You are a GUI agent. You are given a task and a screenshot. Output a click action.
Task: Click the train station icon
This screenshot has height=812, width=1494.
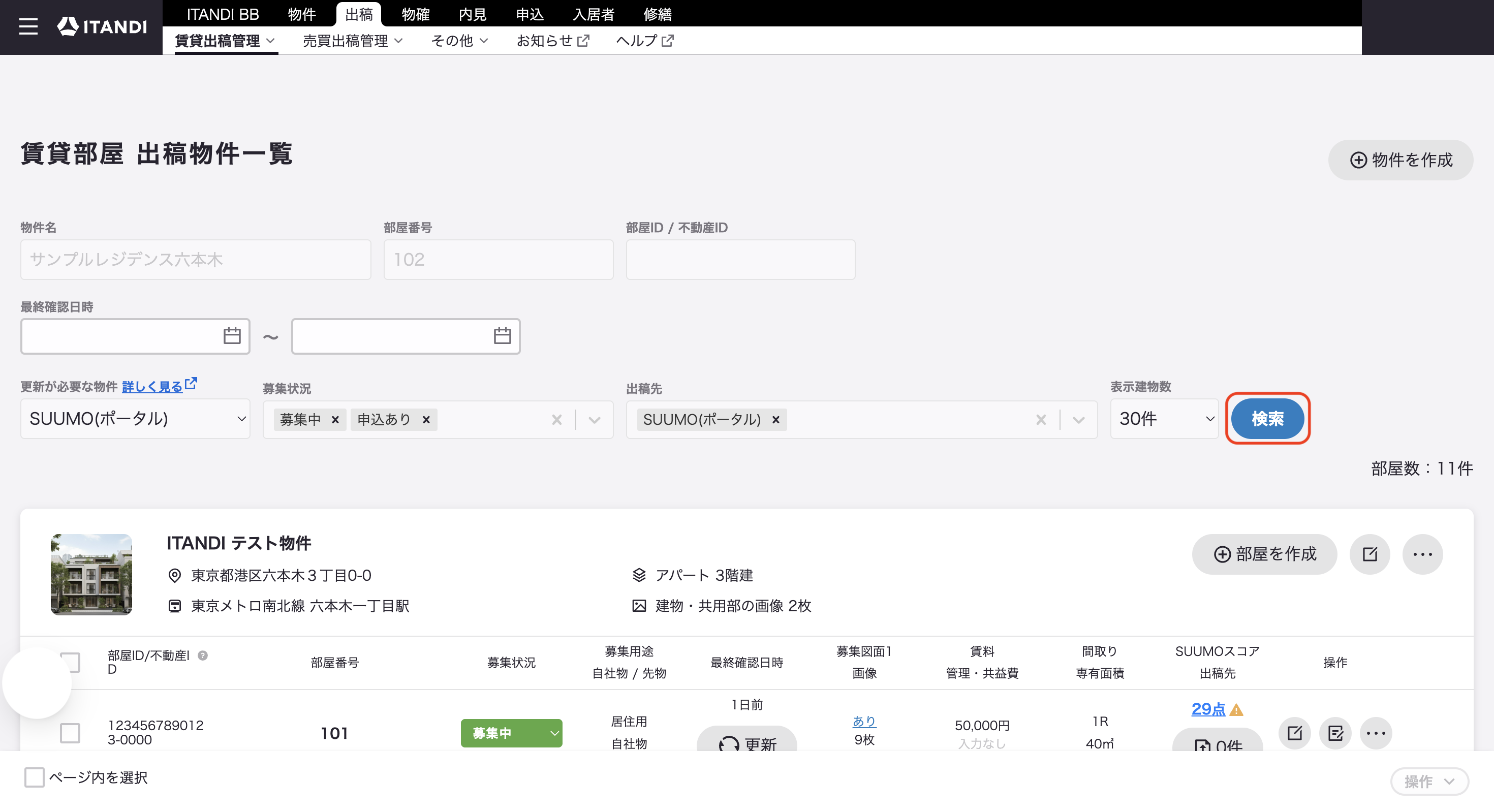175,606
